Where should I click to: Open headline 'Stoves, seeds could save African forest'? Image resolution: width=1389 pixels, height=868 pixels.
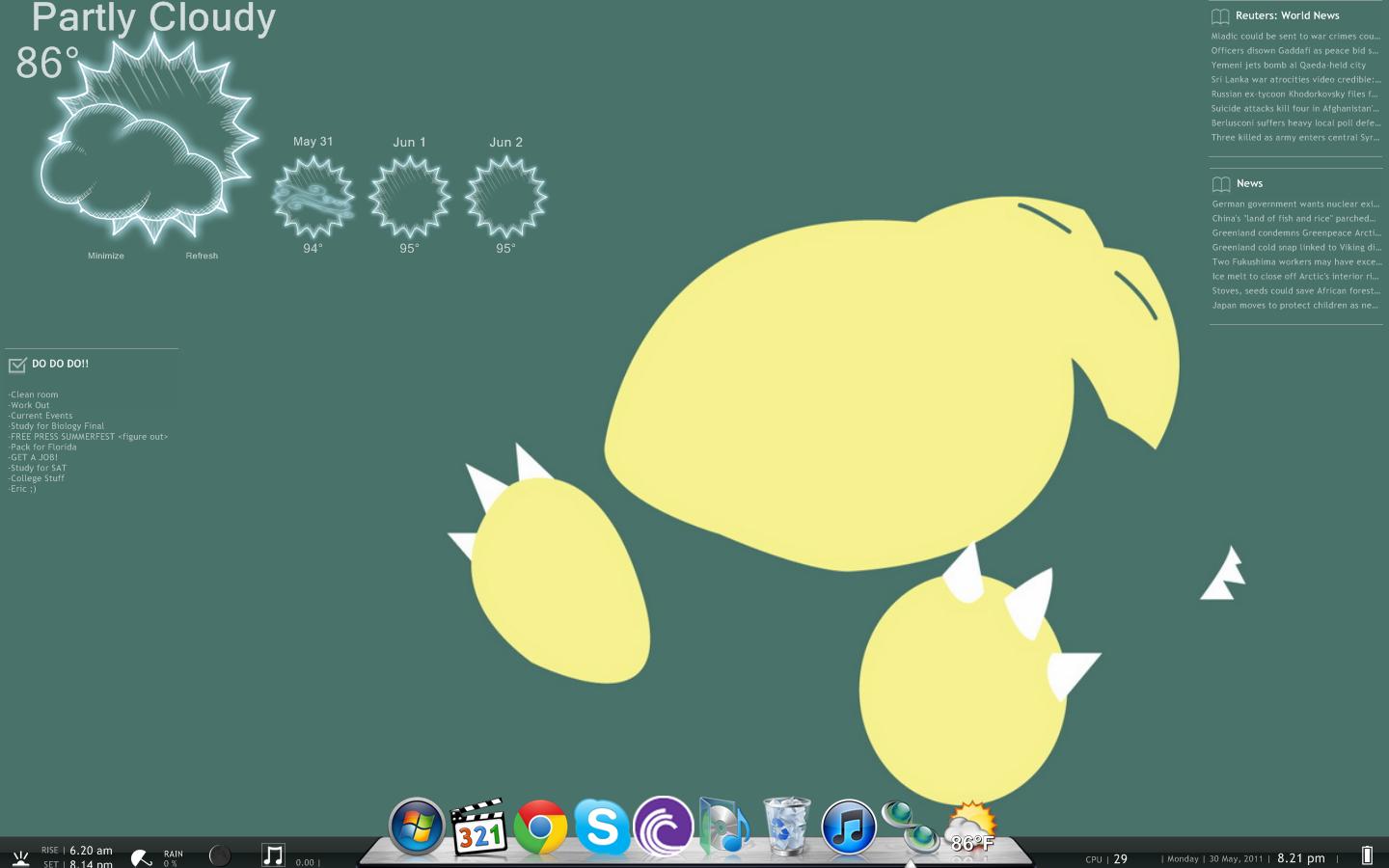tap(1296, 291)
